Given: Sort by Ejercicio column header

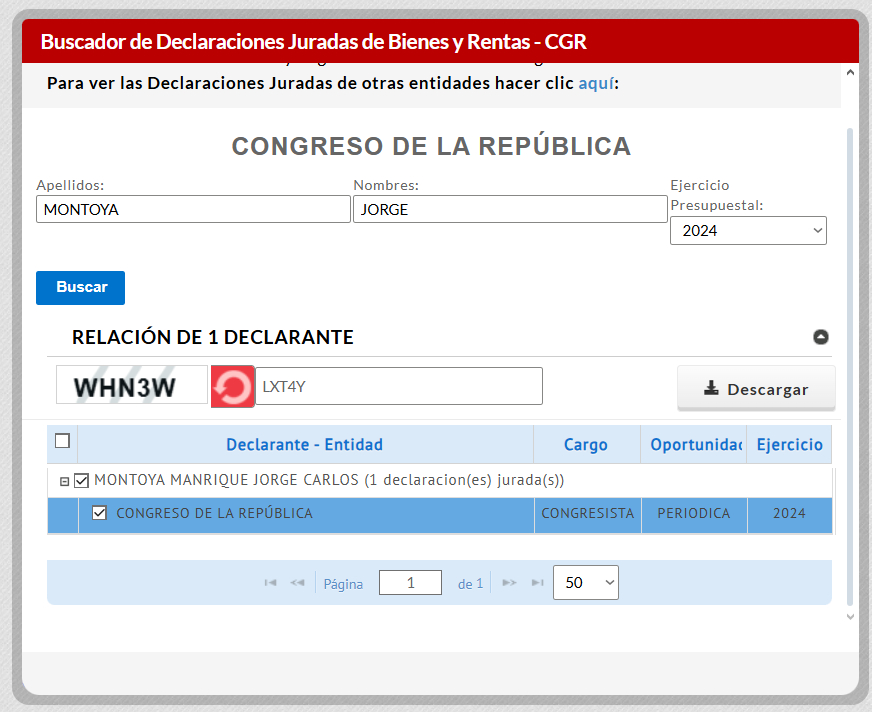Looking at the screenshot, I should pos(790,444).
